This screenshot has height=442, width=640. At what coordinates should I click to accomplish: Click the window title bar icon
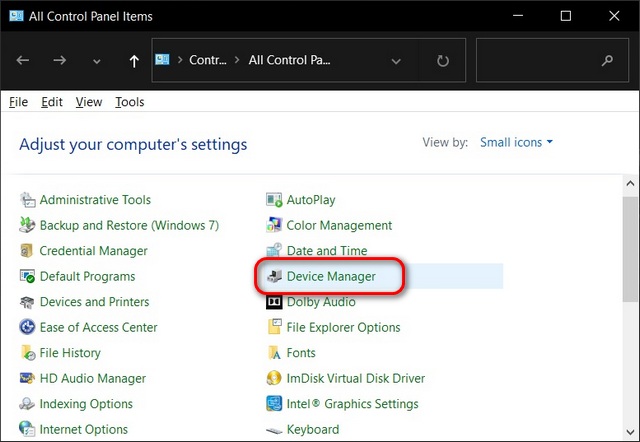pyautogui.click(x=16, y=16)
